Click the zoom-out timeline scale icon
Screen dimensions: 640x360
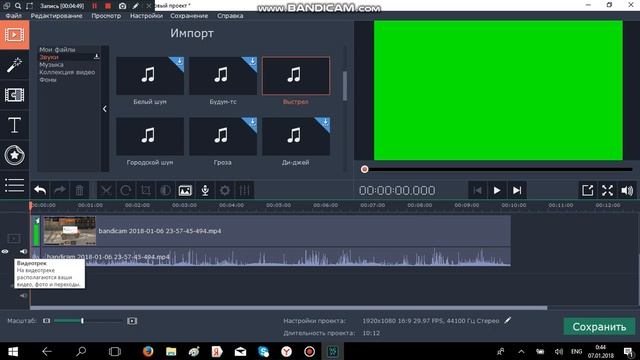pos(47,321)
